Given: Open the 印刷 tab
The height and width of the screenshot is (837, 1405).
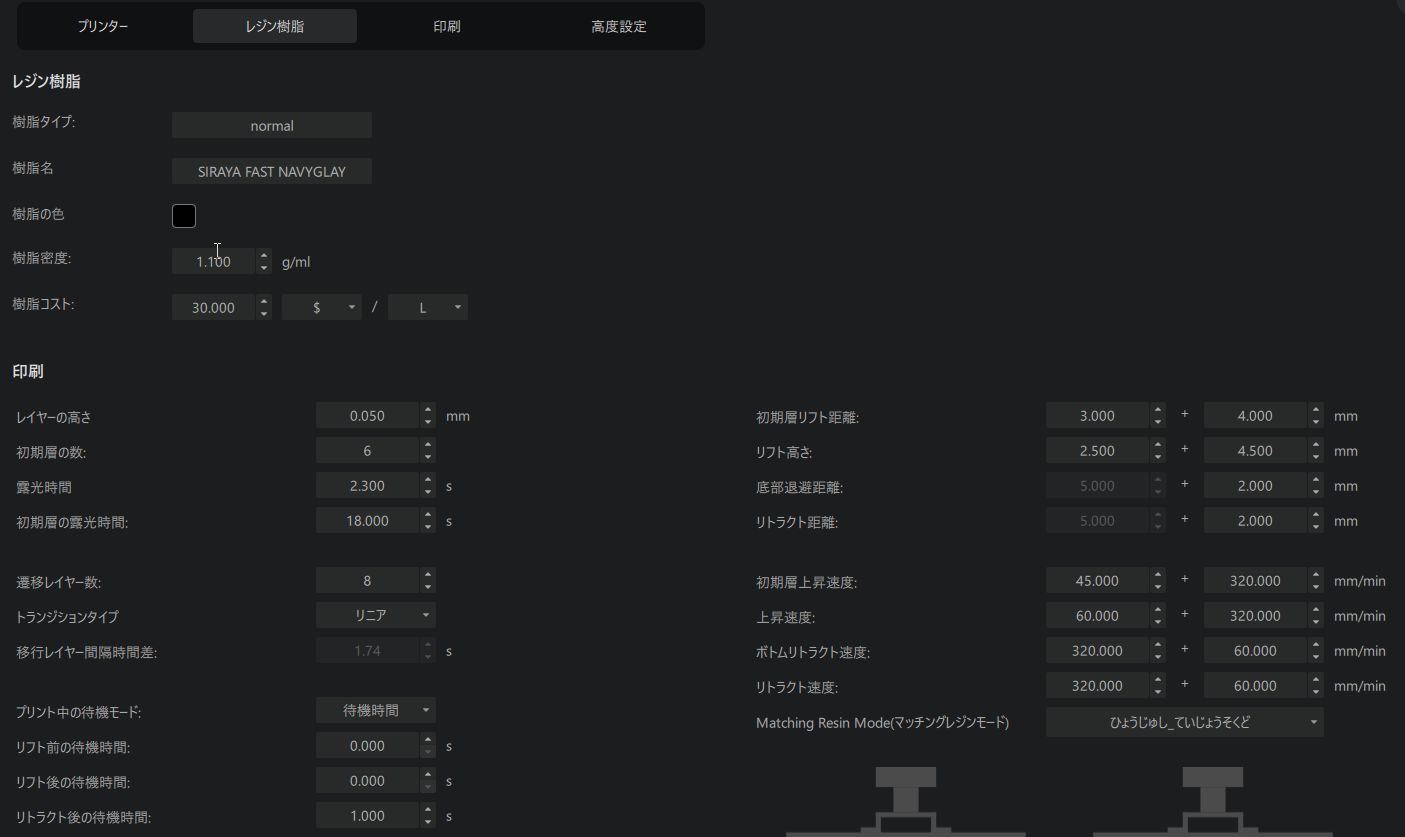Looking at the screenshot, I should [447, 27].
